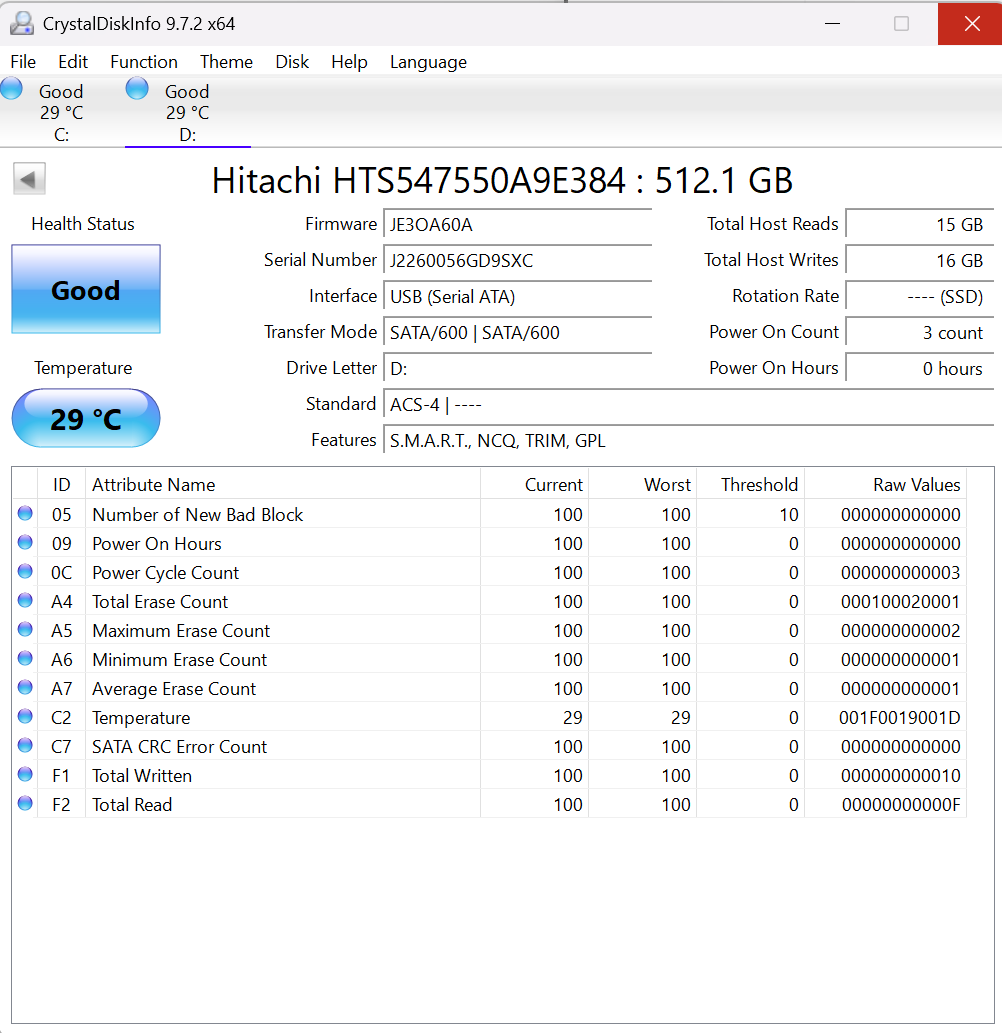The height and width of the screenshot is (1033, 1002).
Task: Click the Good health status button
Action: click(x=86, y=289)
